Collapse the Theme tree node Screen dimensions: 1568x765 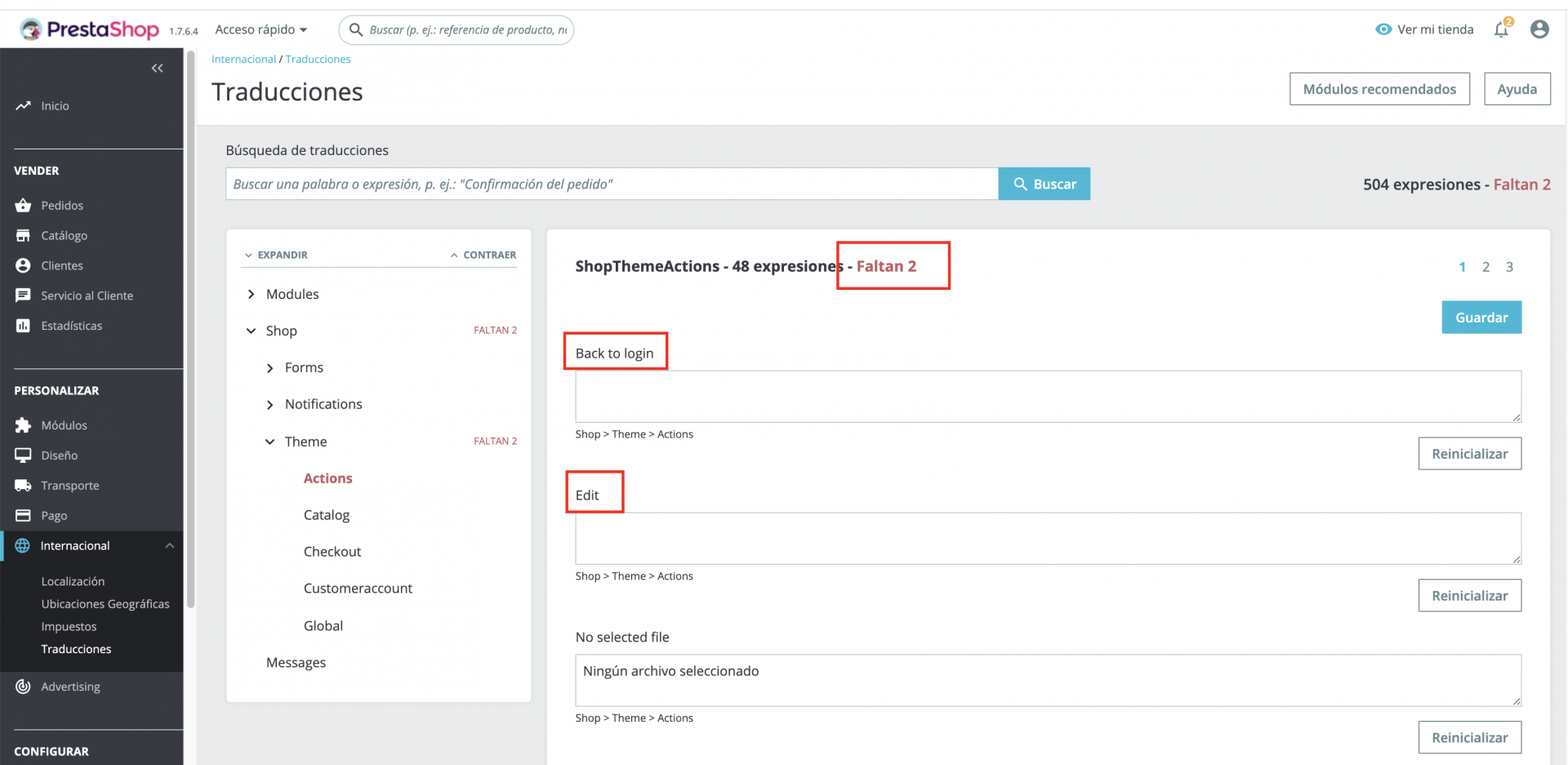pos(269,442)
